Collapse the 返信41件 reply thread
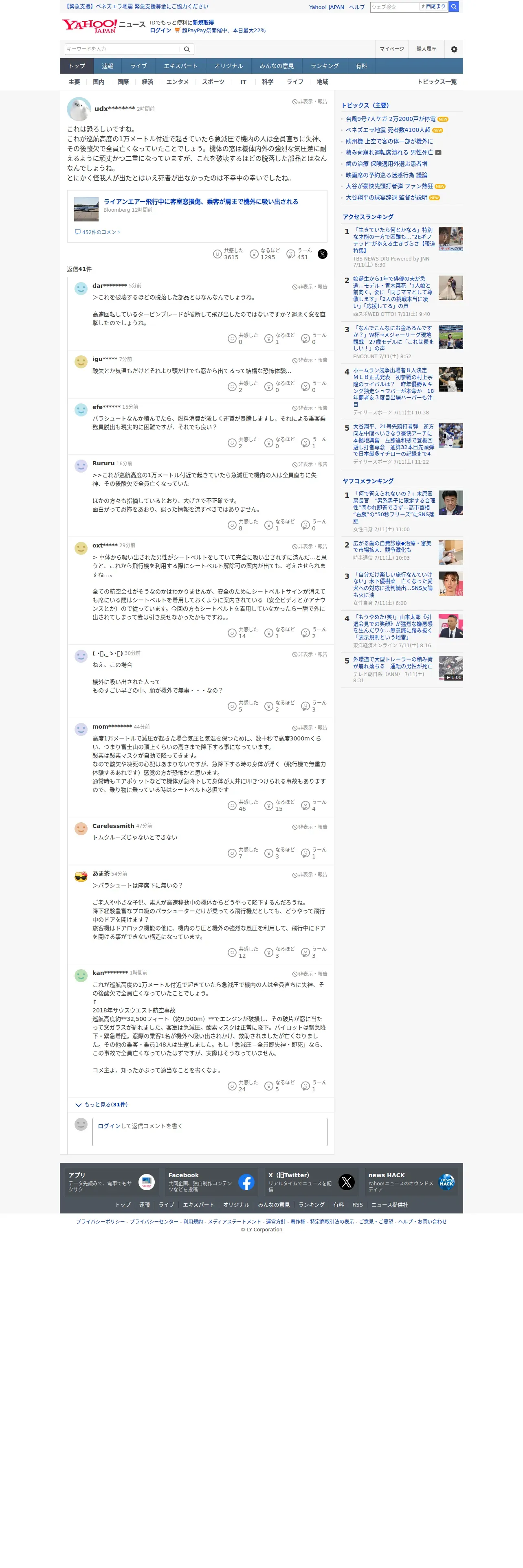 [79, 269]
